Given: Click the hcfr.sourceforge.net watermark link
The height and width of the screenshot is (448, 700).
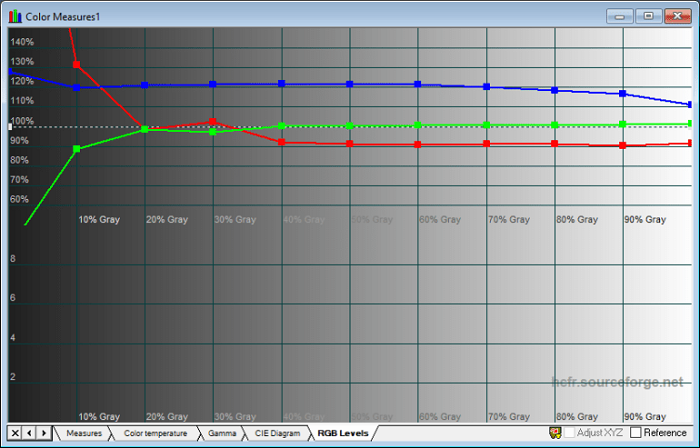Looking at the screenshot, I should click(620, 382).
